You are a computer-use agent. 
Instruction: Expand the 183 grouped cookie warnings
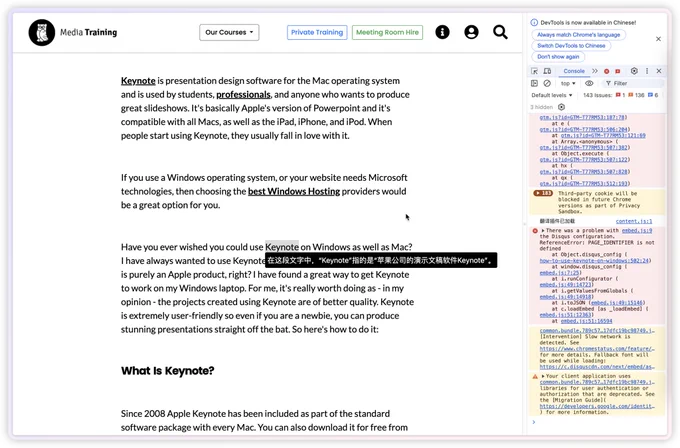pyautogui.click(x=543, y=193)
